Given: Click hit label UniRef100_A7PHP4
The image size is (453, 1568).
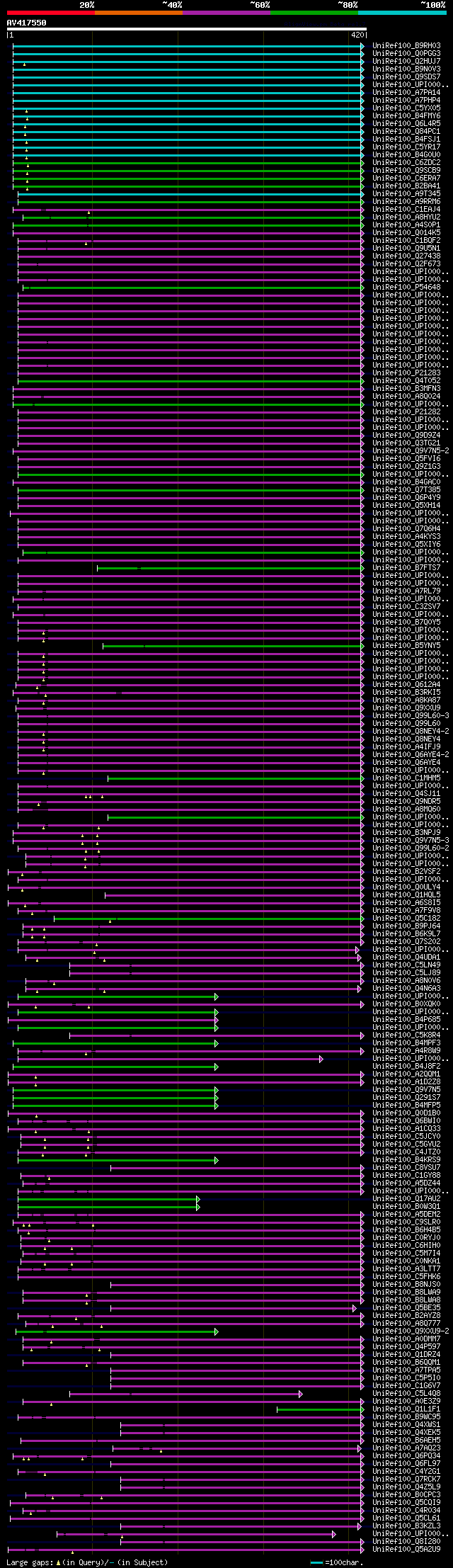Looking at the screenshot, I should (406, 100).
